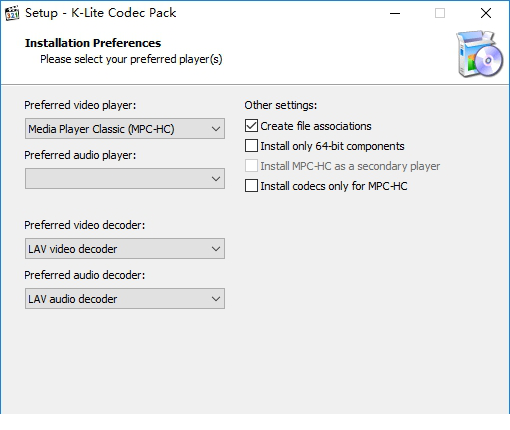This screenshot has width=510, height=430.
Task: Open the Preferred audio player dropdown
Action: click(125, 179)
